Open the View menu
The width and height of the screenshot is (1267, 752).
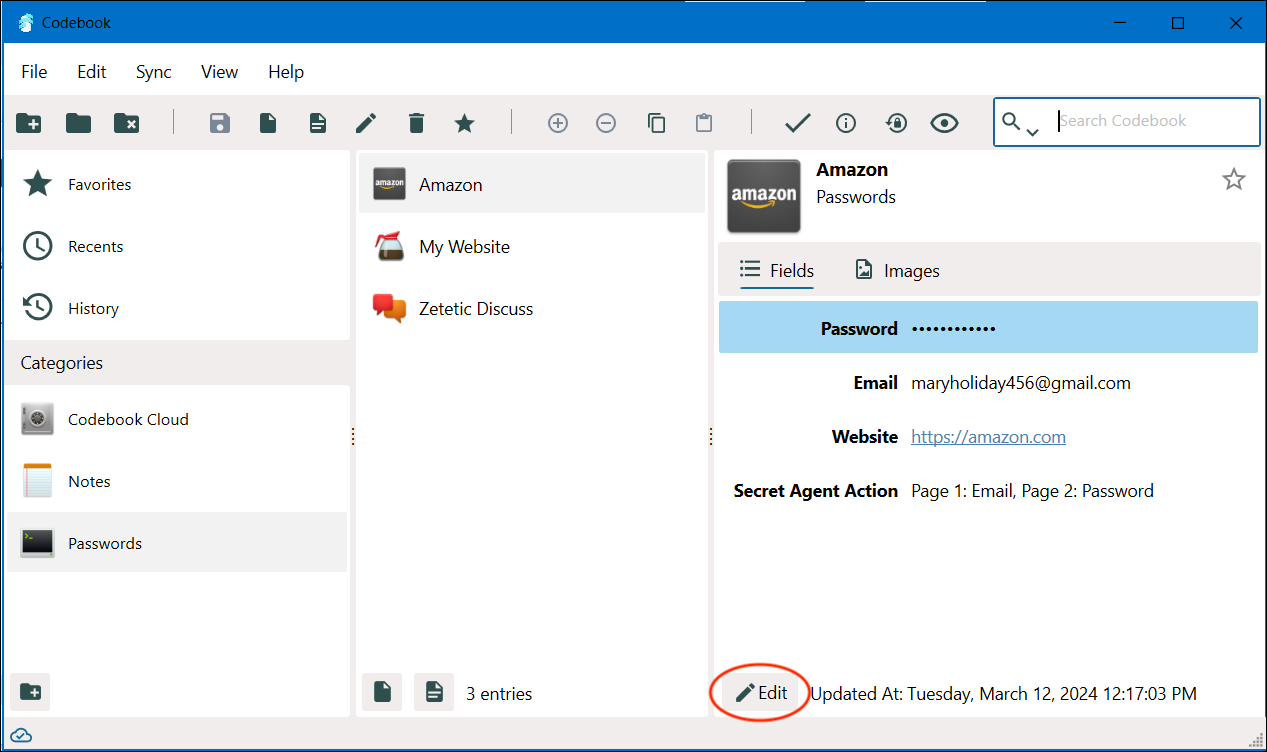tap(219, 72)
